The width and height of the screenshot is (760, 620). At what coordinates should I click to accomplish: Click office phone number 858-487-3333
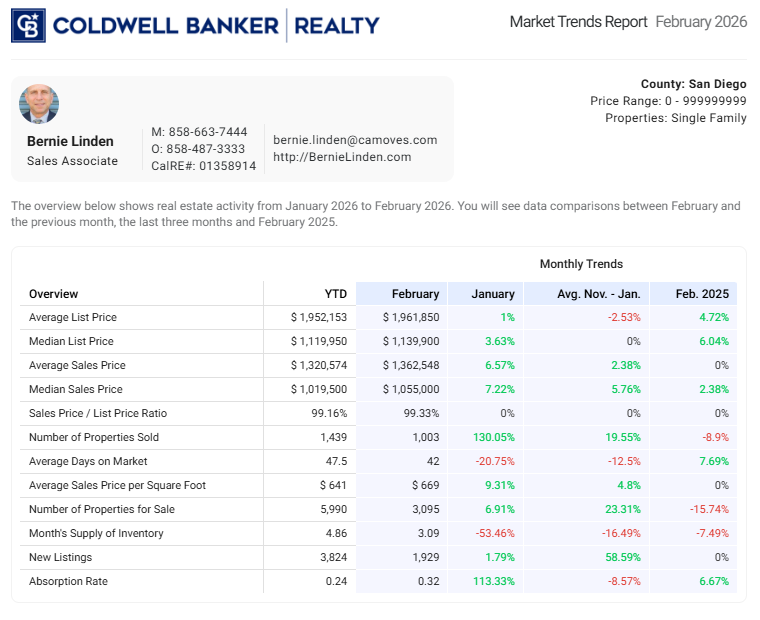pyautogui.click(x=208, y=149)
